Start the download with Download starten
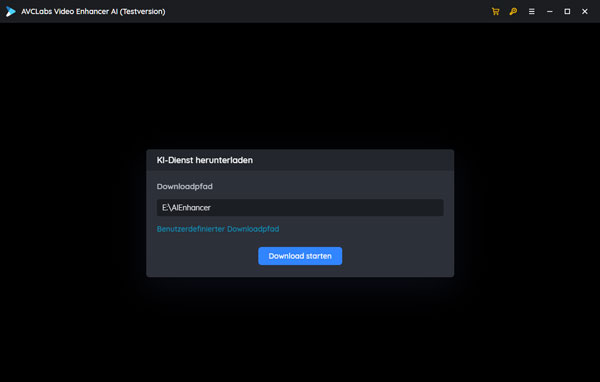The height and width of the screenshot is (382, 600). click(x=300, y=256)
